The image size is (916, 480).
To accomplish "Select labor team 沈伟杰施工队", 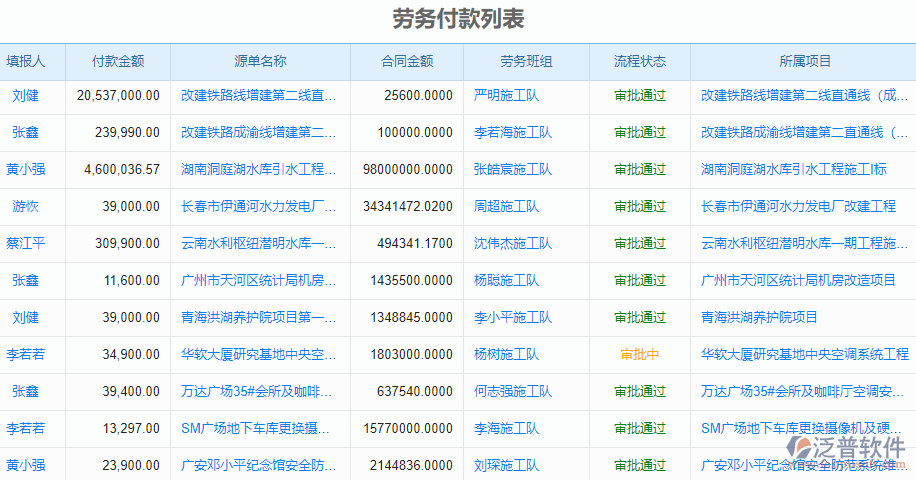I will coord(512,244).
